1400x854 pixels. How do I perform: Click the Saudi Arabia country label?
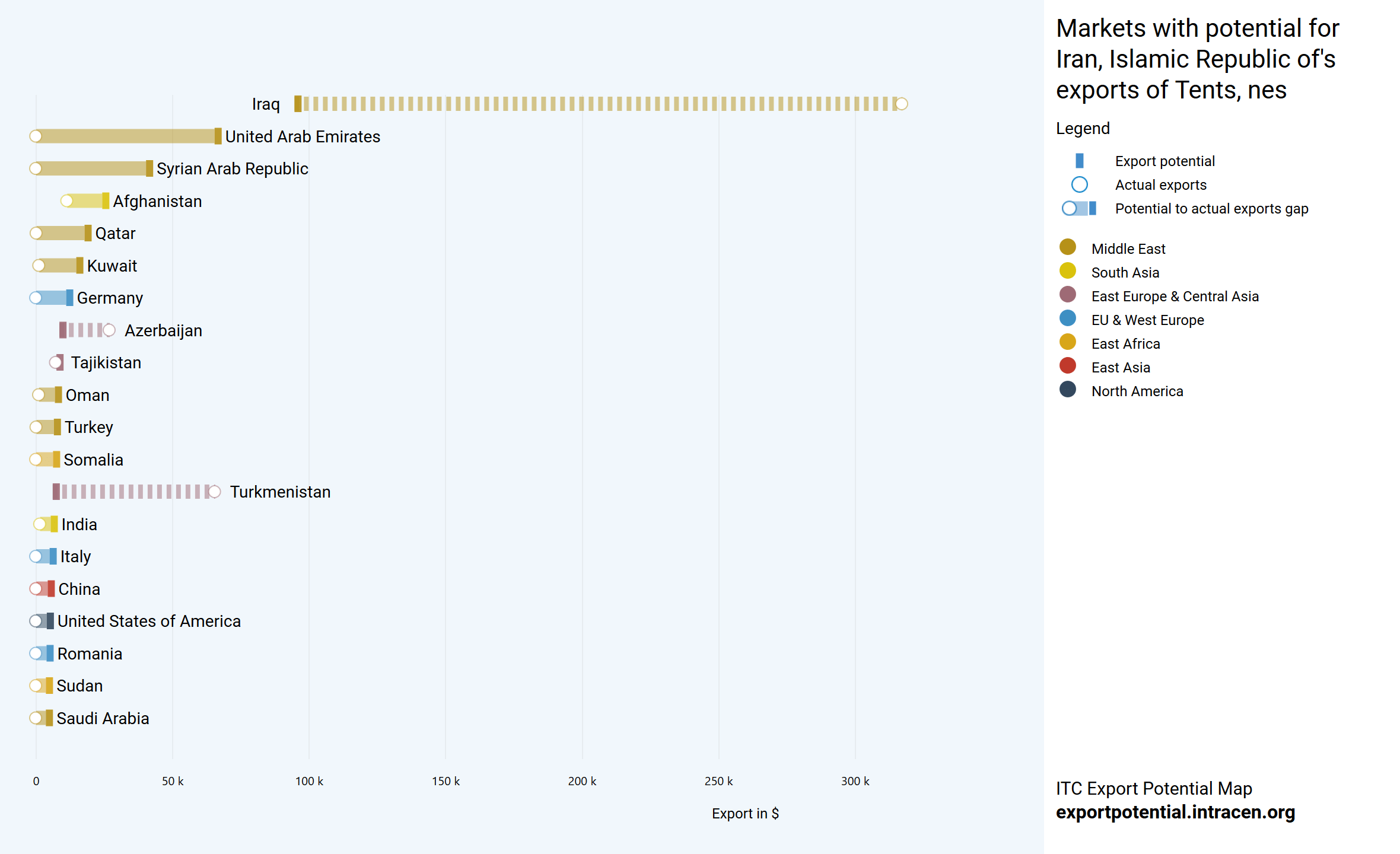click(x=103, y=718)
